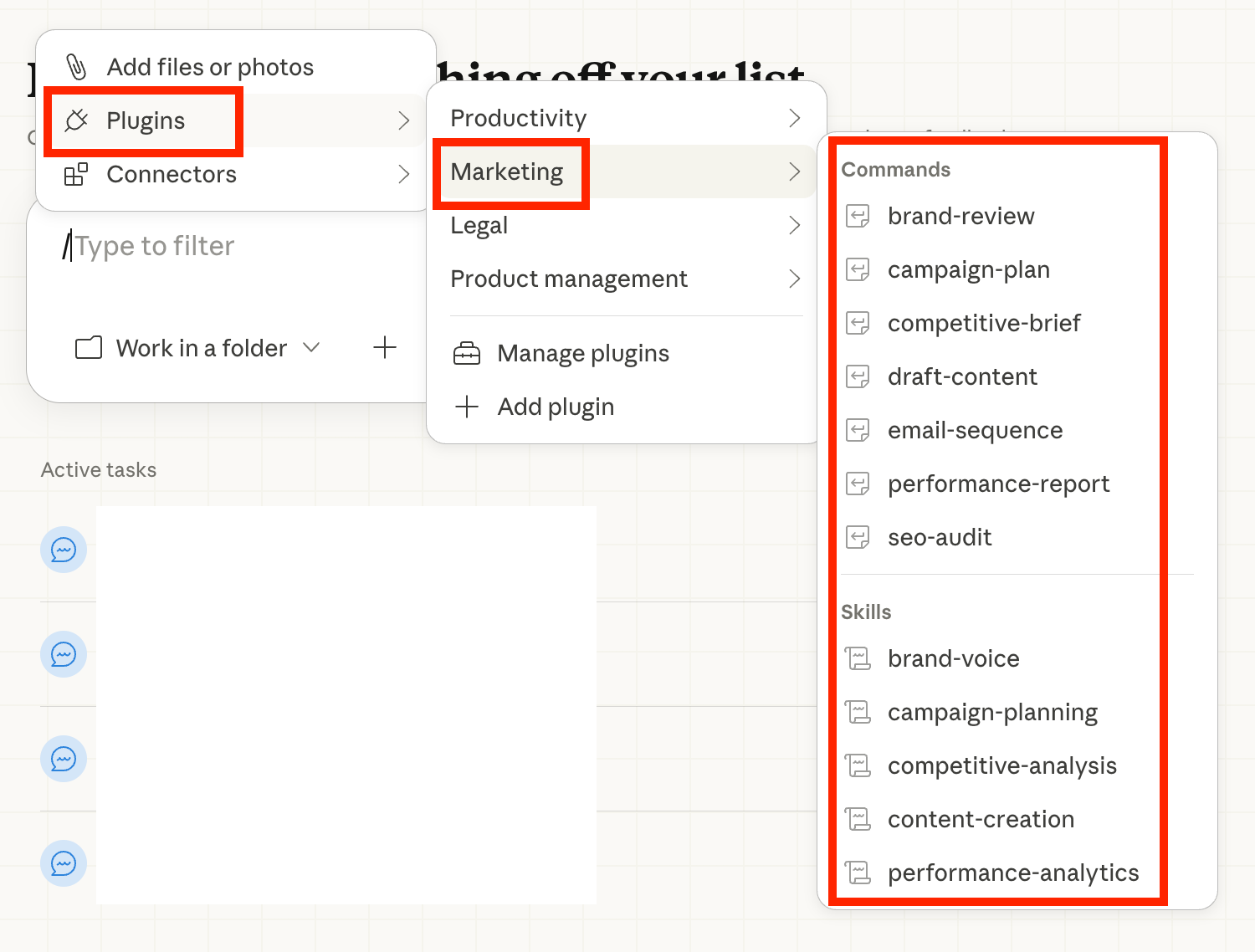Choose the seo-audit command
This screenshot has width=1255, height=952.
point(940,538)
